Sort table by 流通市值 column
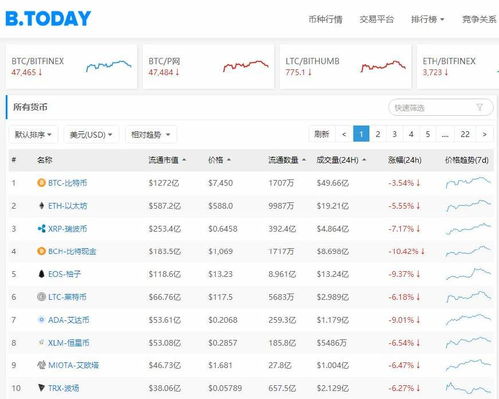Screen dimensions: 499x399 167,160
